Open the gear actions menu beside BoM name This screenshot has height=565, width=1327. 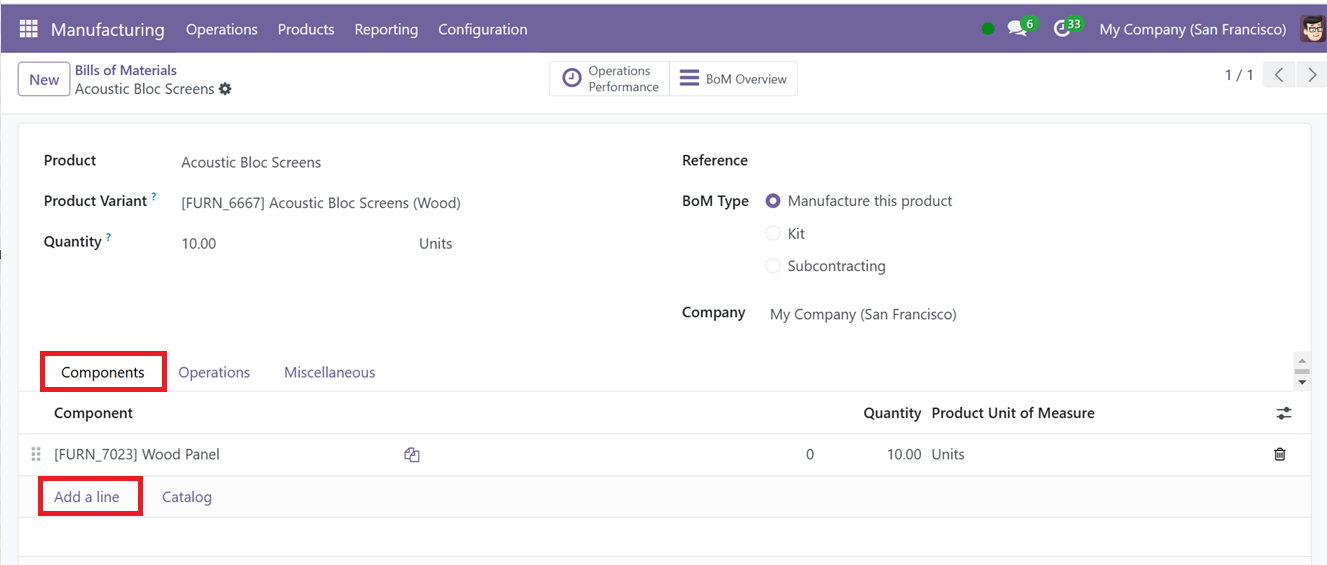point(225,89)
